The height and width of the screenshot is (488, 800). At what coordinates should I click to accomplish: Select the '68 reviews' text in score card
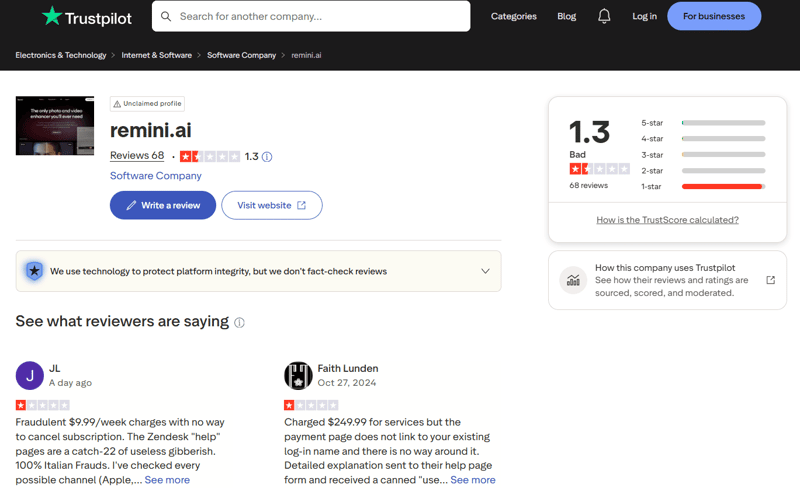point(588,185)
